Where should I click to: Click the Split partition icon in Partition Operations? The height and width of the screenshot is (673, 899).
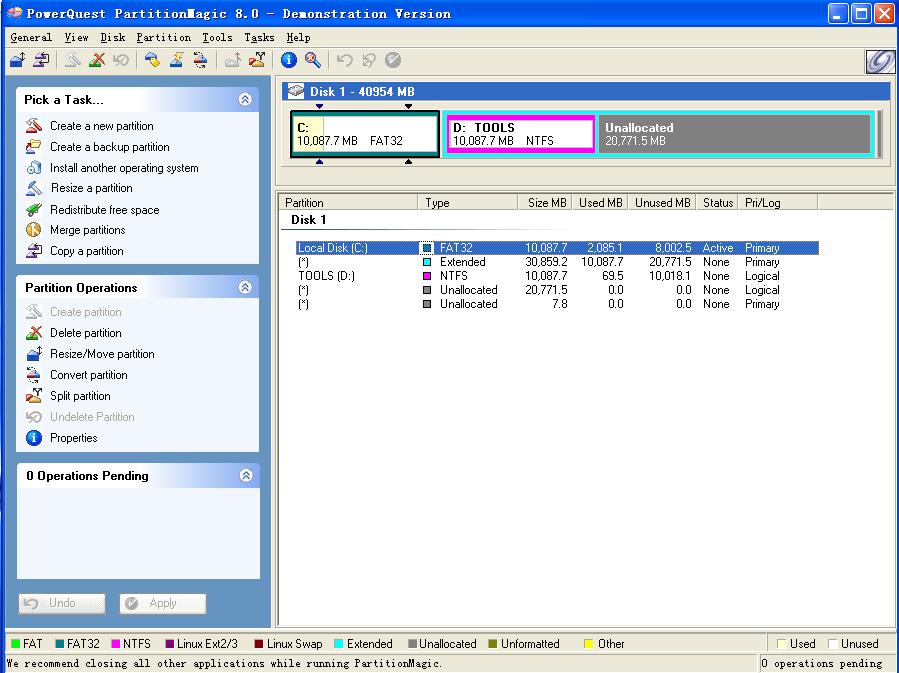click(x=34, y=396)
